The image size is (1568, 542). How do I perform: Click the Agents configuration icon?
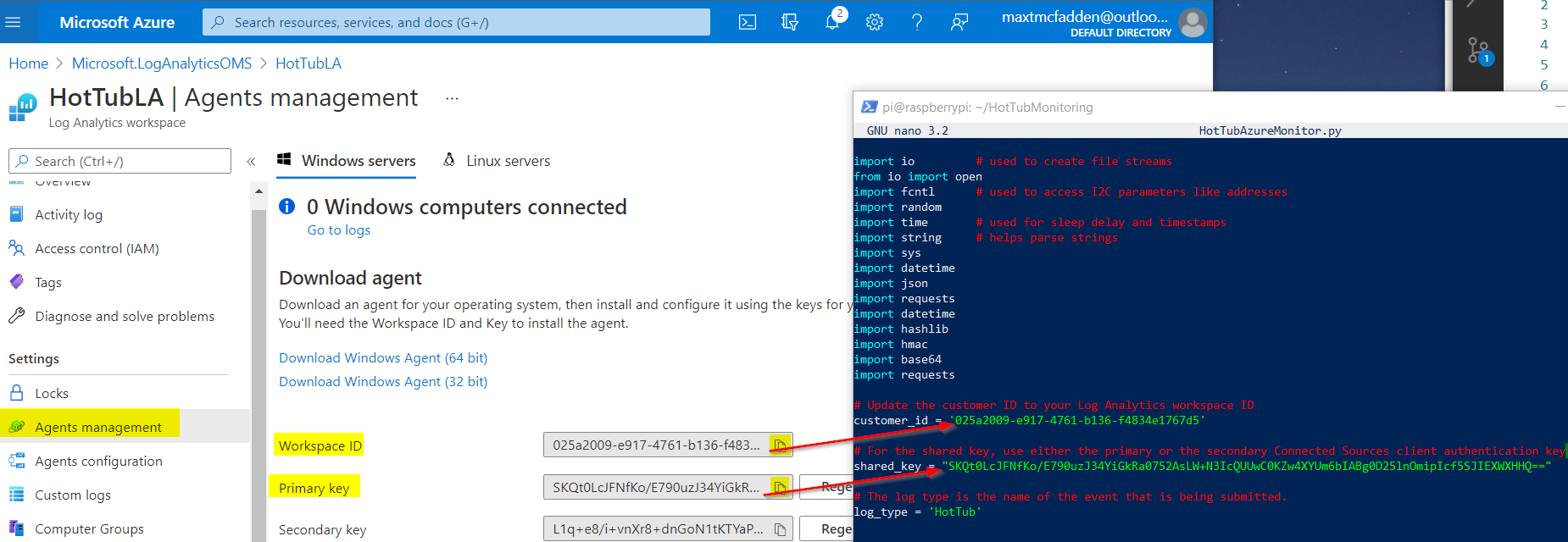[x=16, y=461]
